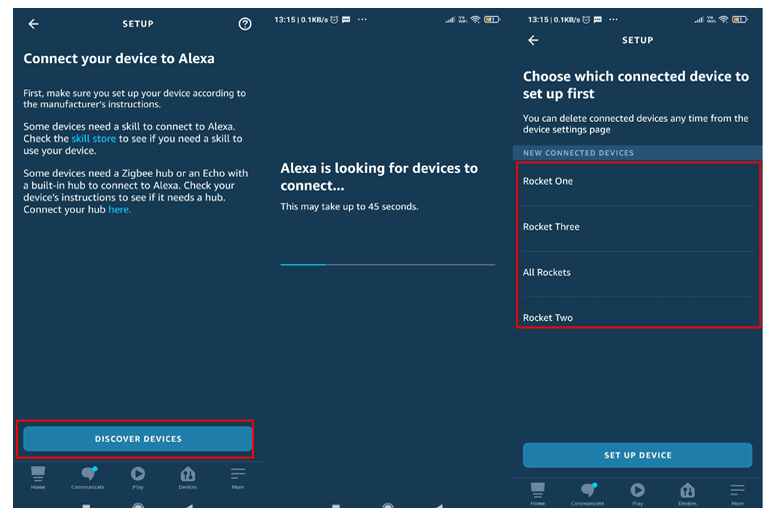Open Play tab in left screen
772x514 pixels.
click(138, 478)
